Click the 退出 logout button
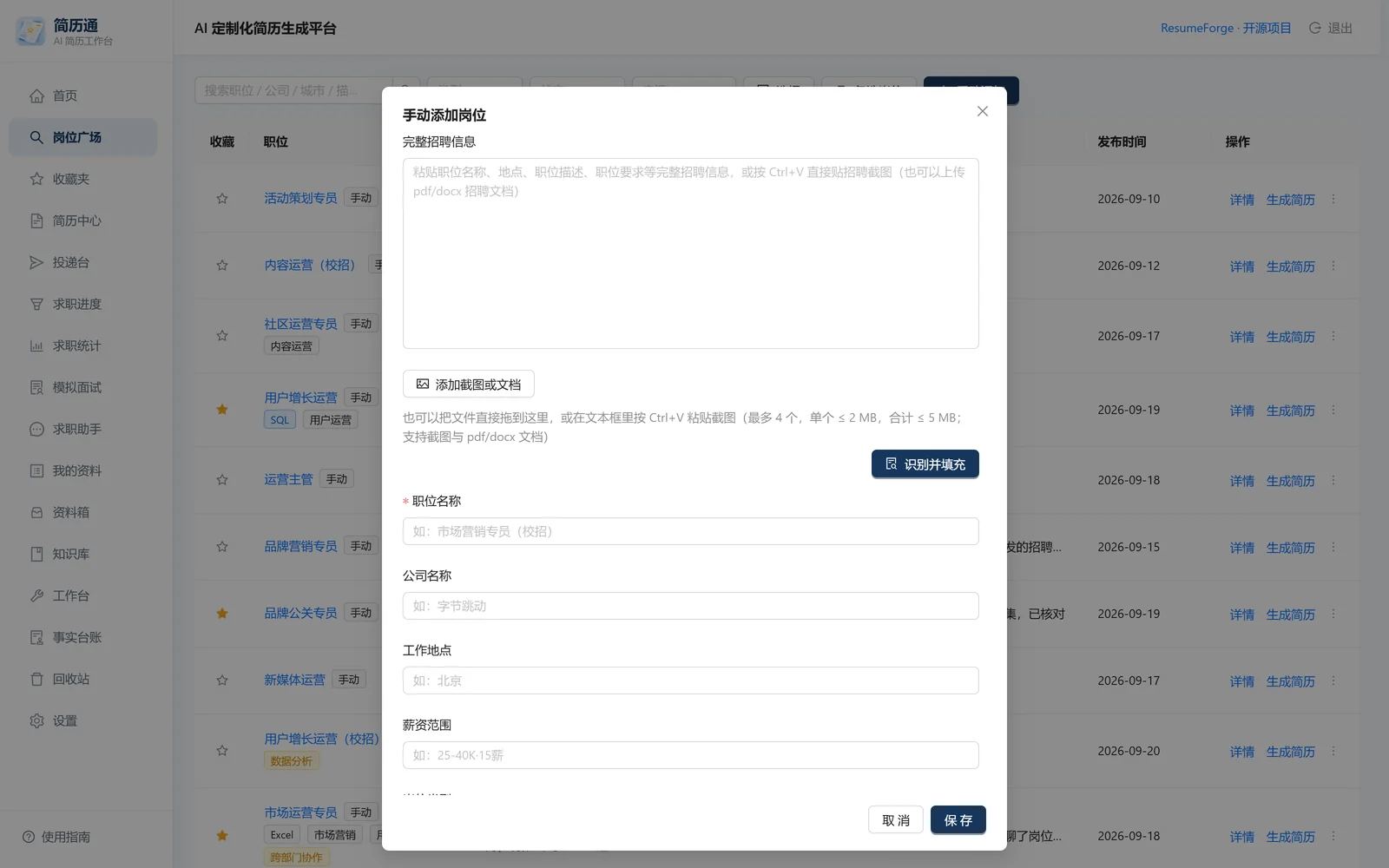The image size is (1389, 868). (x=1330, y=28)
